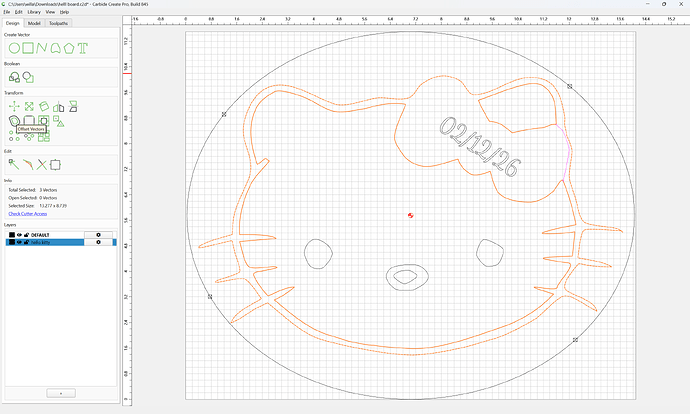Activate the Node Edit arrow tool
This screenshot has width=690, height=414.
click(x=14, y=165)
